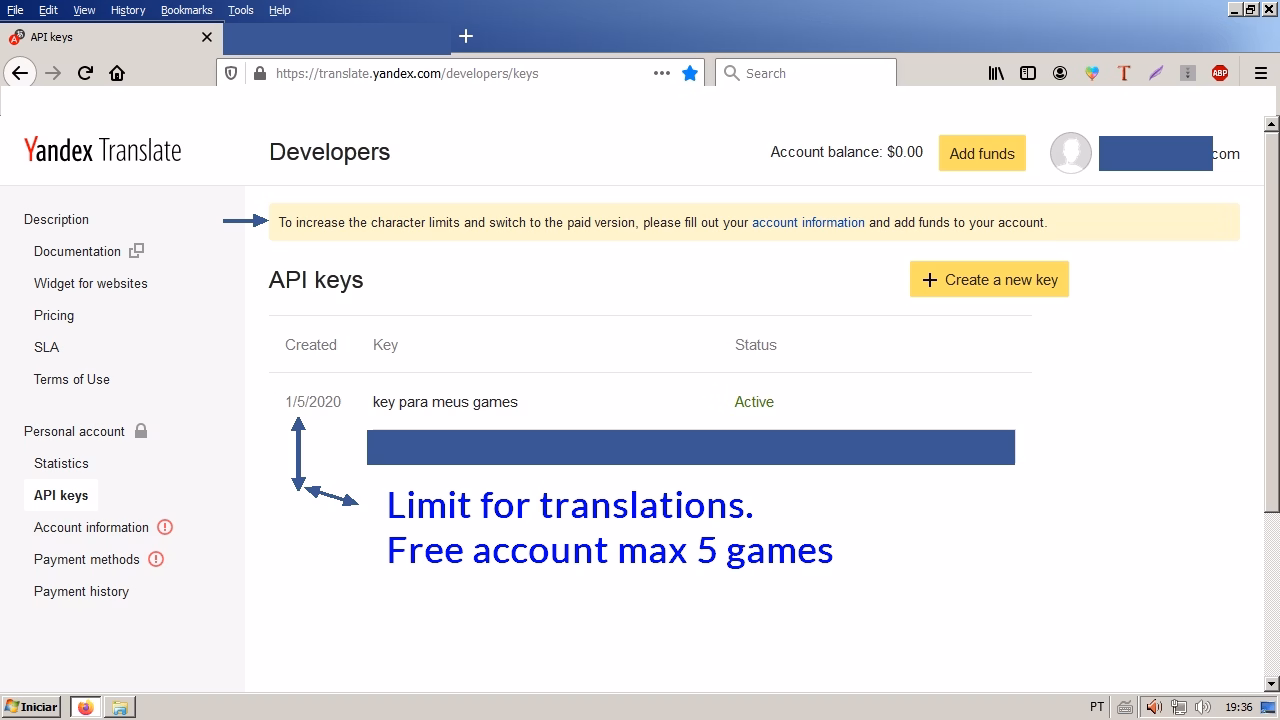Open the History menu
Image resolution: width=1280 pixels, height=720 pixels.
(x=128, y=10)
